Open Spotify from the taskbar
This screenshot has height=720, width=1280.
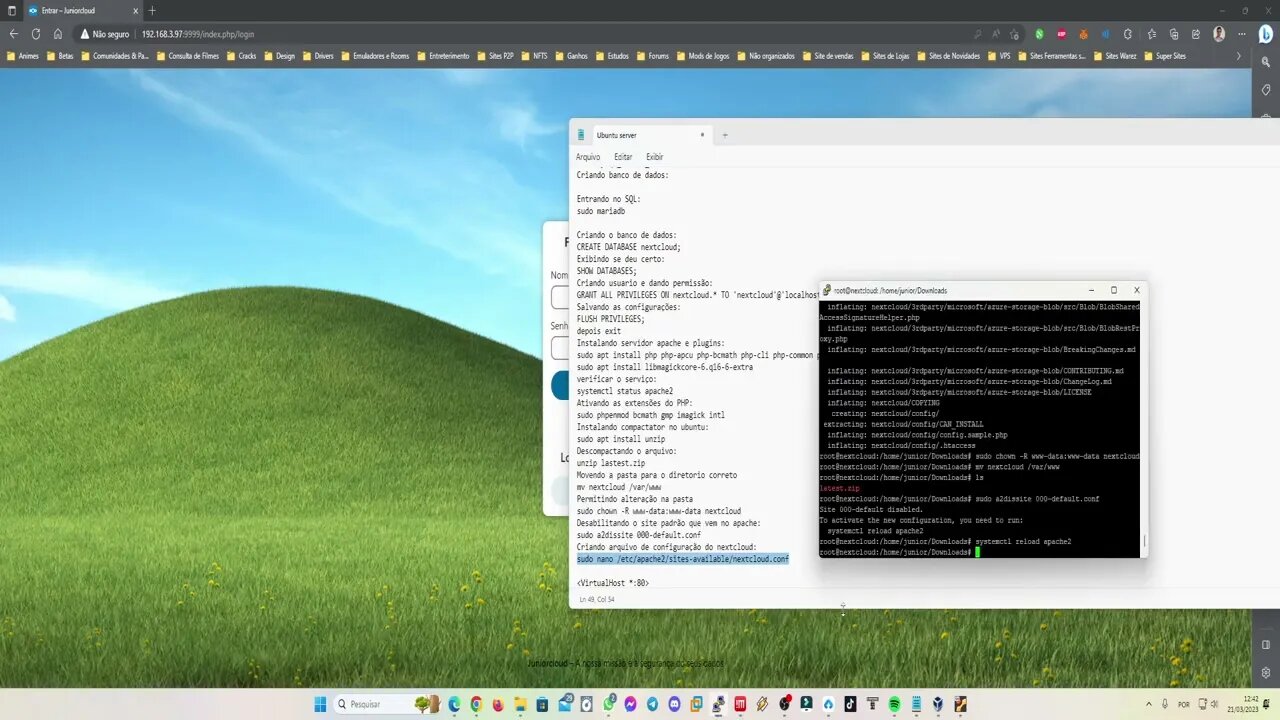(x=894, y=704)
